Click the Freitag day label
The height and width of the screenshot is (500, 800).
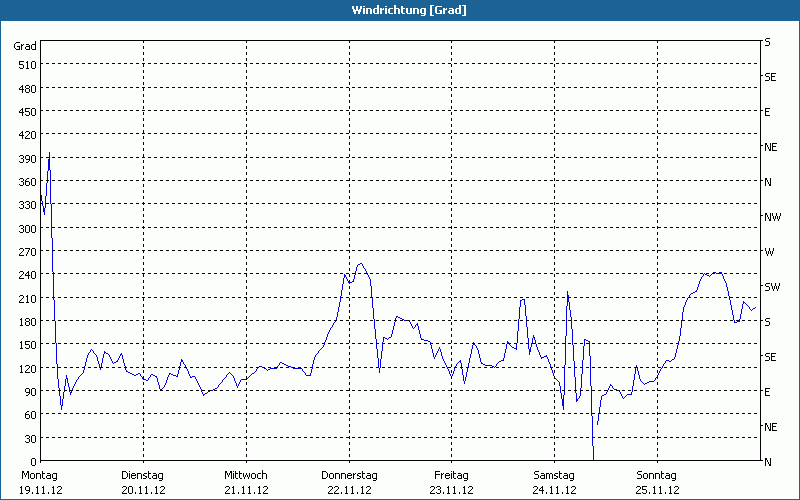pyautogui.click(x=452, y=476)
